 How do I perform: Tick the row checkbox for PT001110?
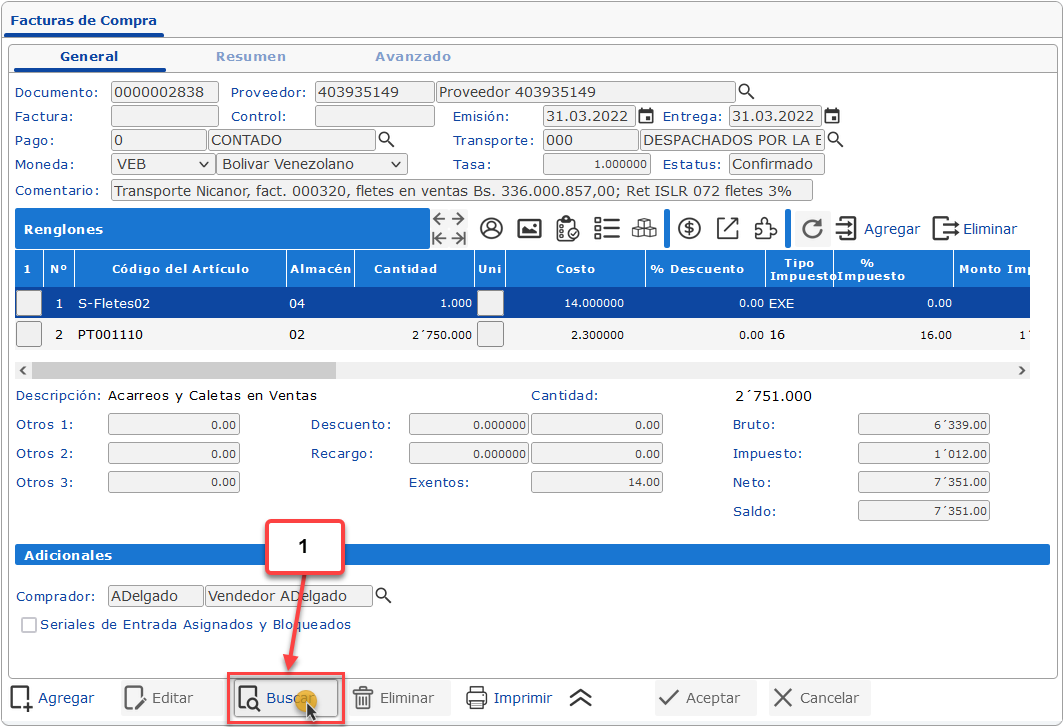pos(29,335)
